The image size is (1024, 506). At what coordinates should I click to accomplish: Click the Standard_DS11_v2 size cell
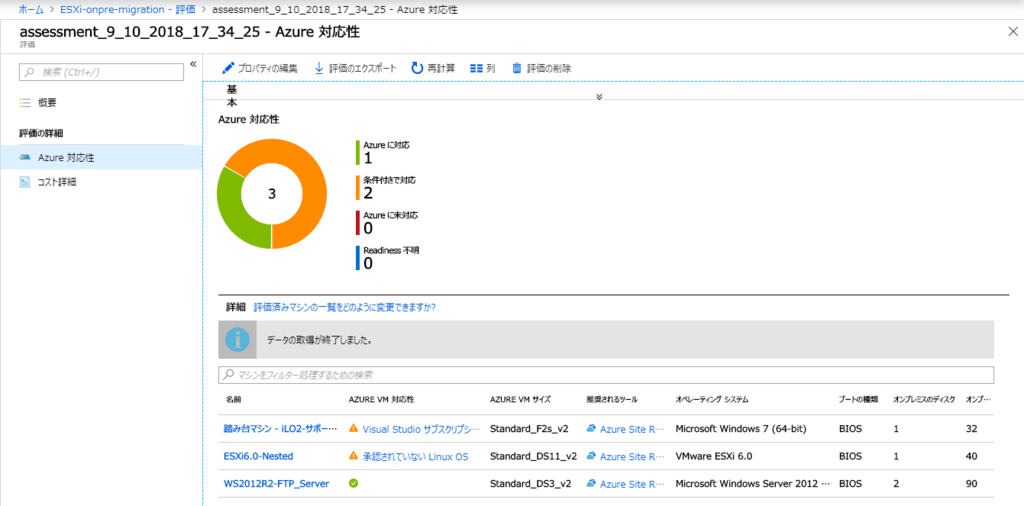533,456
